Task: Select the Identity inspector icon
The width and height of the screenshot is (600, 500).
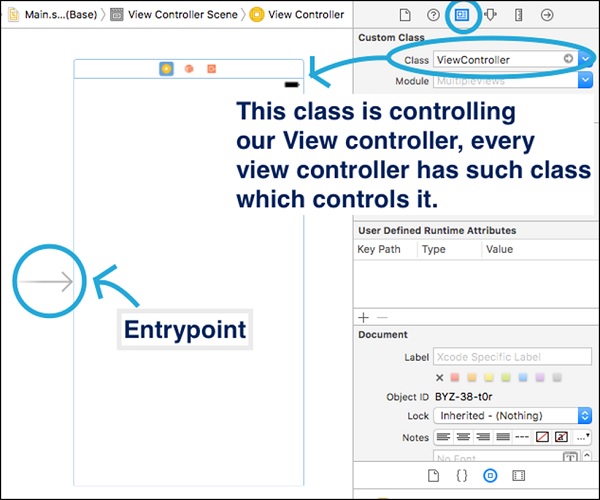Action: pos(462,15)
